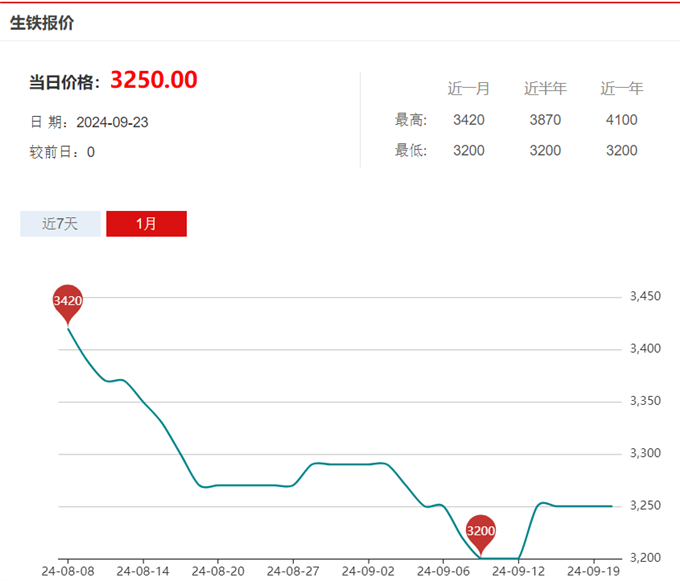
Task: Click the 3420 peak marker pin on chart
Action: (67, 301)
